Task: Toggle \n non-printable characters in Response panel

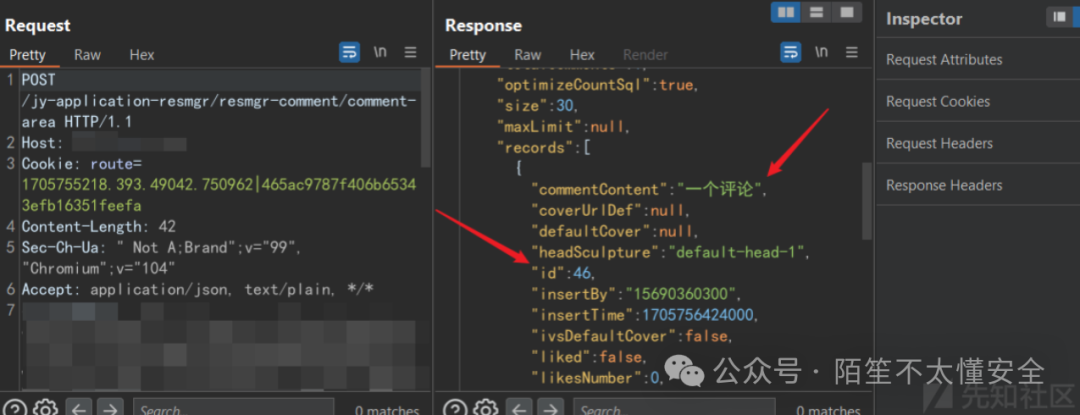Action: coord(821,52)
